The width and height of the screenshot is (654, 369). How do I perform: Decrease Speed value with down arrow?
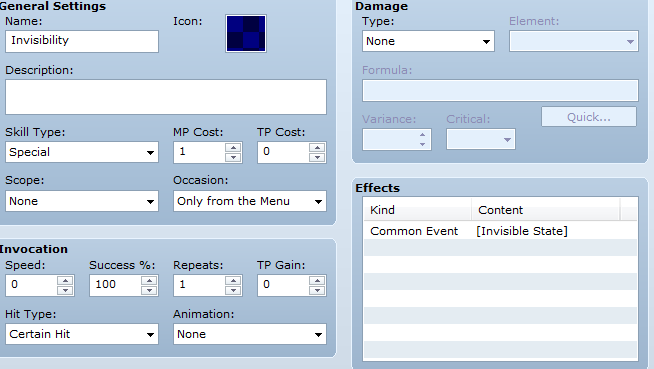tap(65, 290)
